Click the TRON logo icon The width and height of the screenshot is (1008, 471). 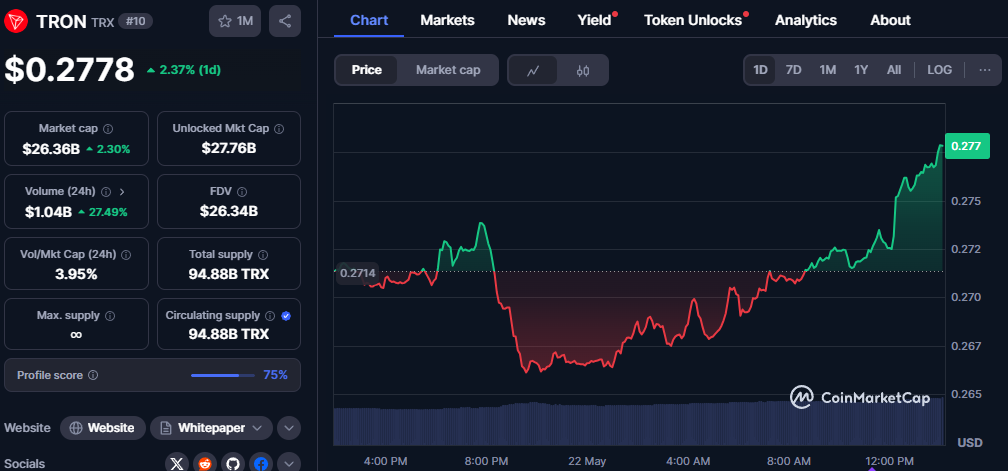(x=15, y=21)
